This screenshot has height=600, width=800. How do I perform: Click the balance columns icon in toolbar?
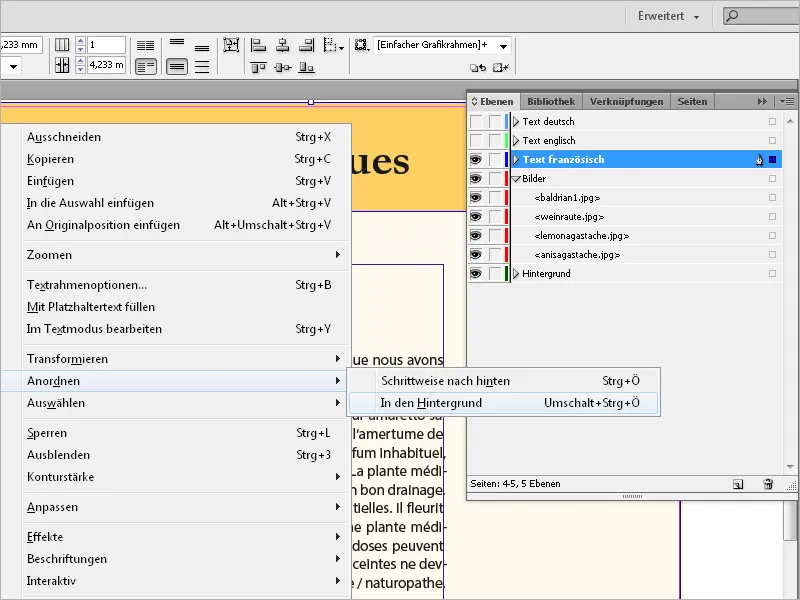(x=145, y=45)
